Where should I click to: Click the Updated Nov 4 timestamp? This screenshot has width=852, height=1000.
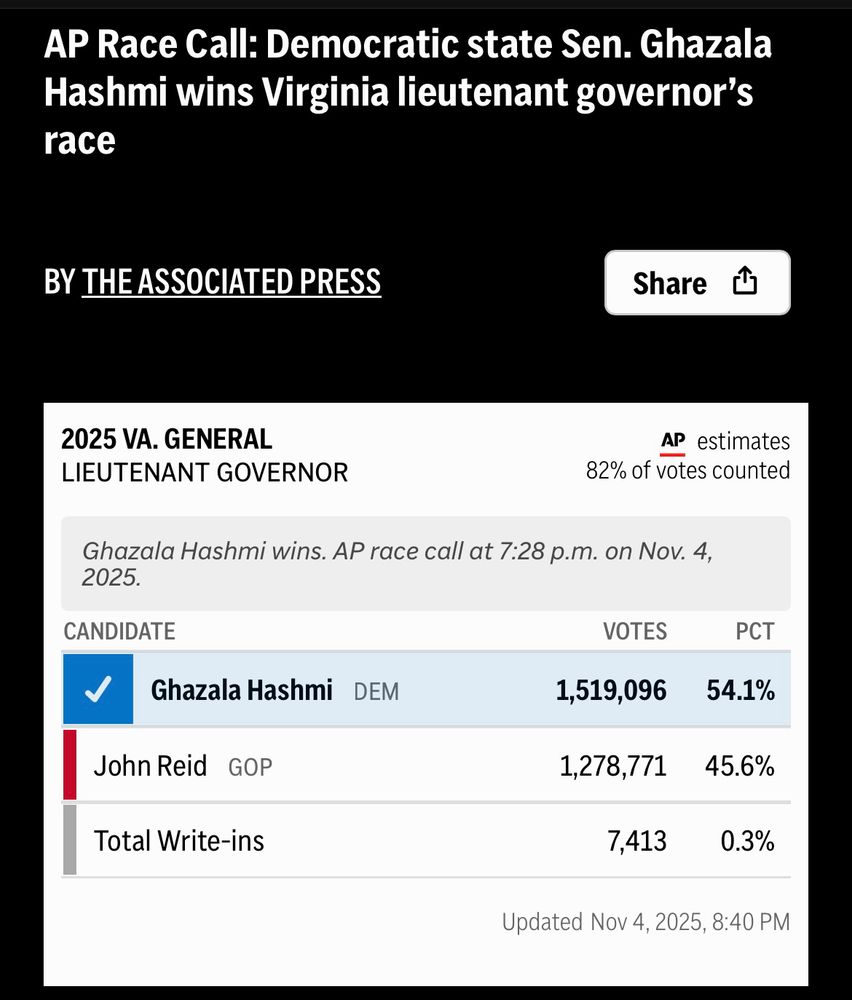[646, 922]
